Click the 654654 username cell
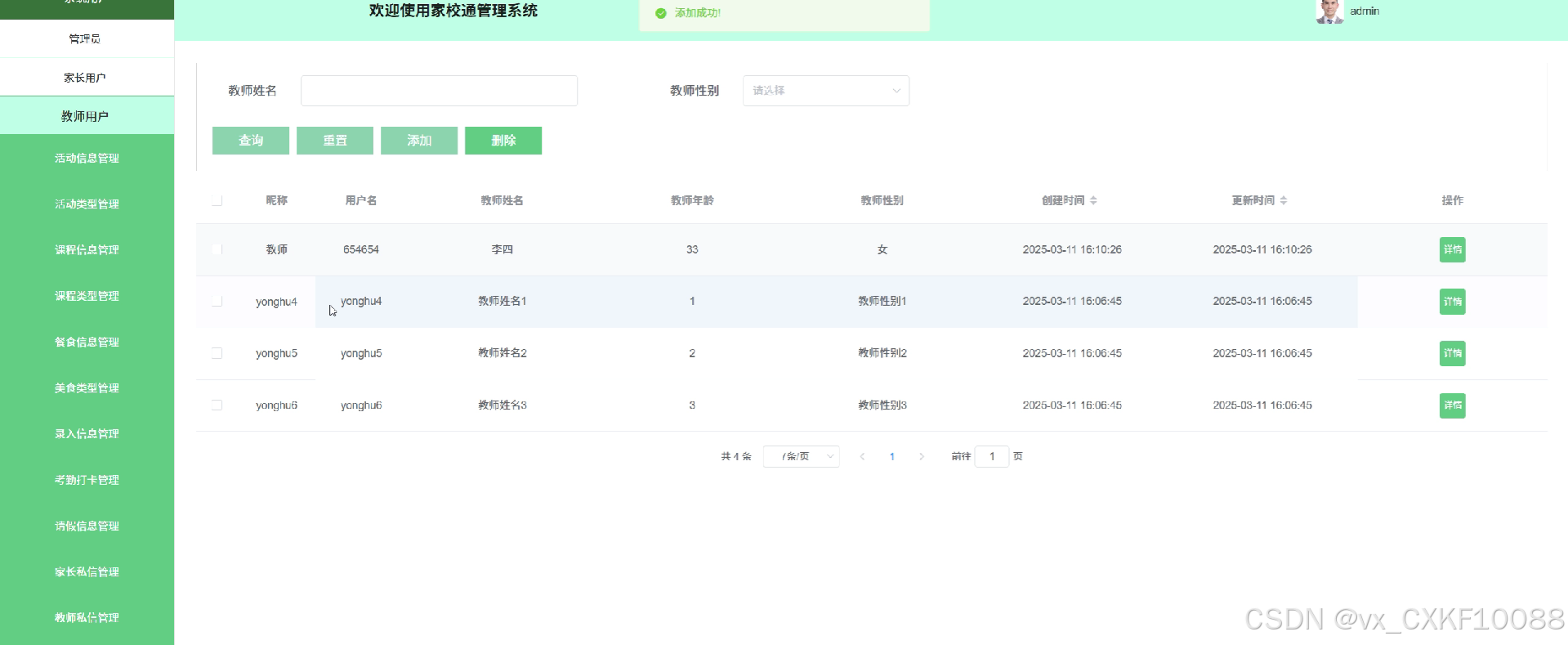This screenshot has width=1568, height=645. click(x=361, y=249)
